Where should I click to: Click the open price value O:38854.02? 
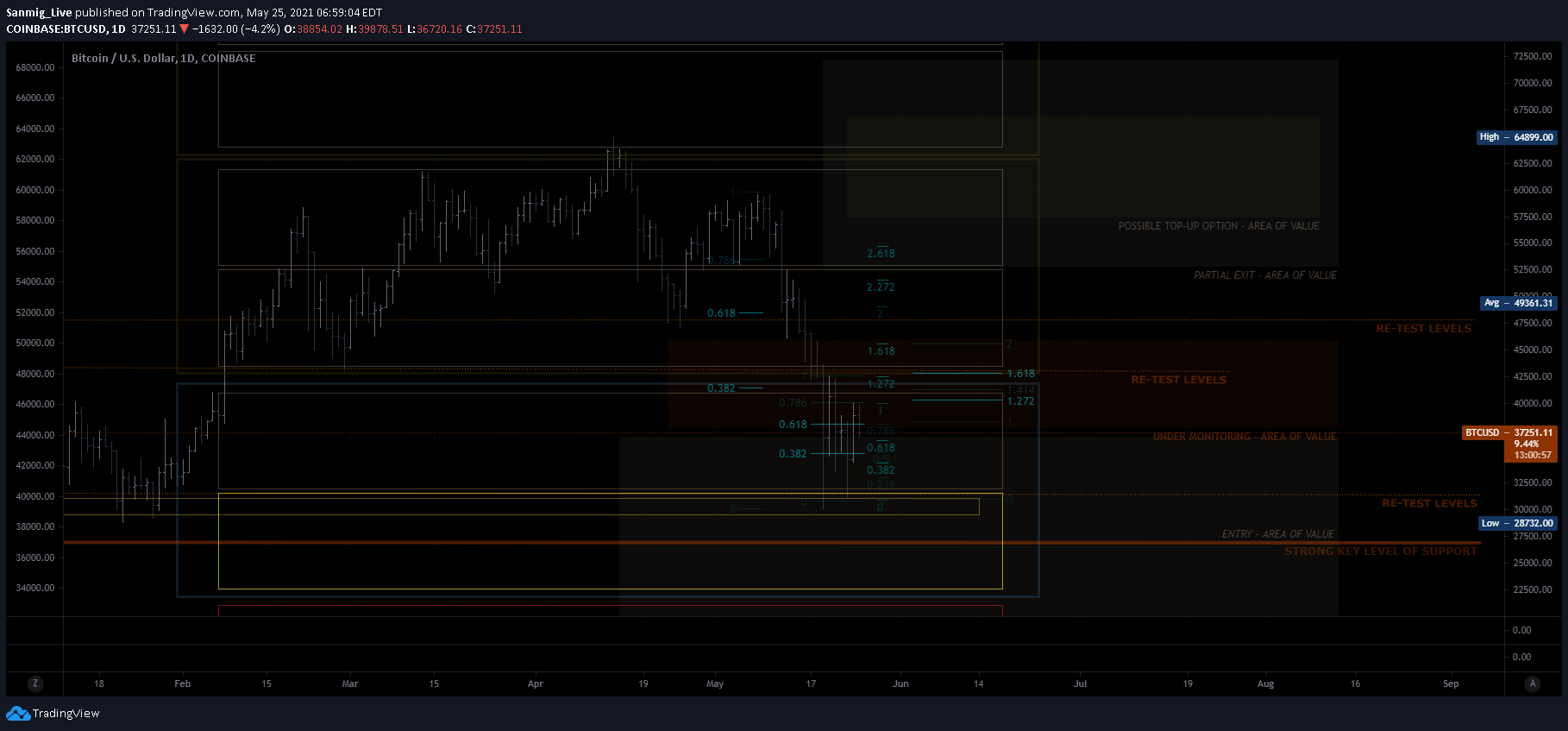coord(313,28)
